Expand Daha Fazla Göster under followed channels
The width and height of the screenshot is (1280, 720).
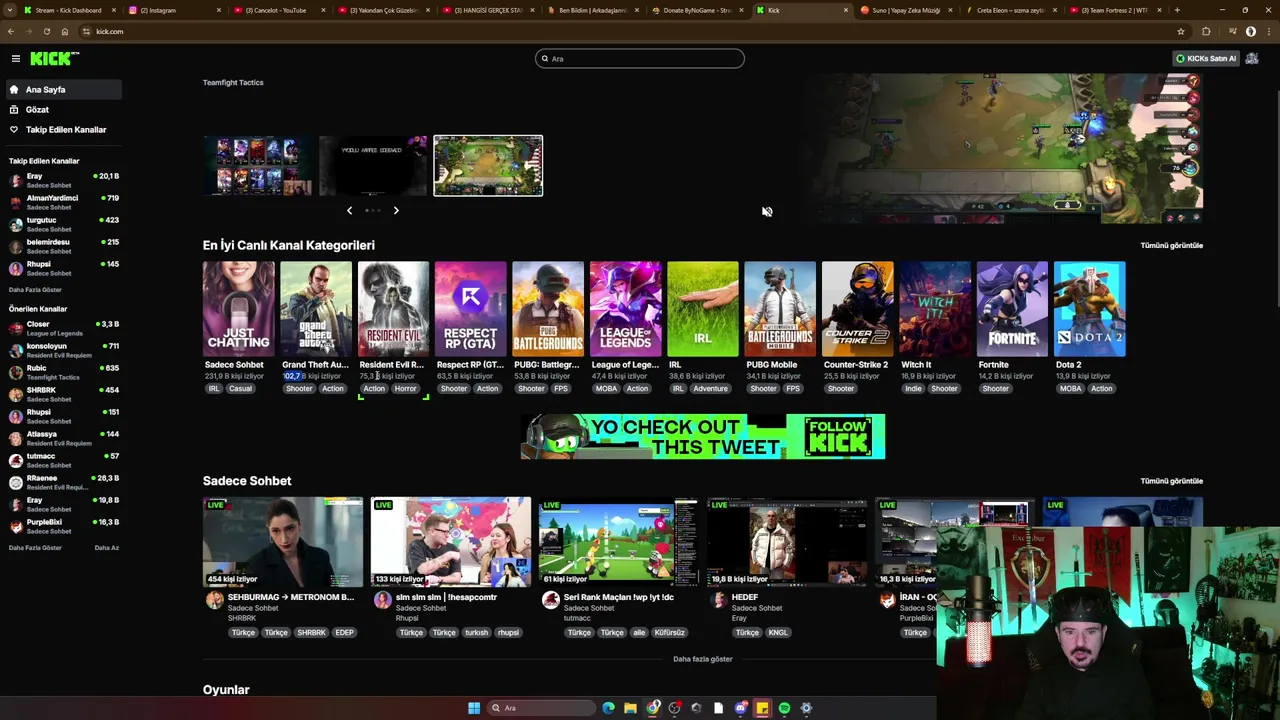tap(35, 290)
